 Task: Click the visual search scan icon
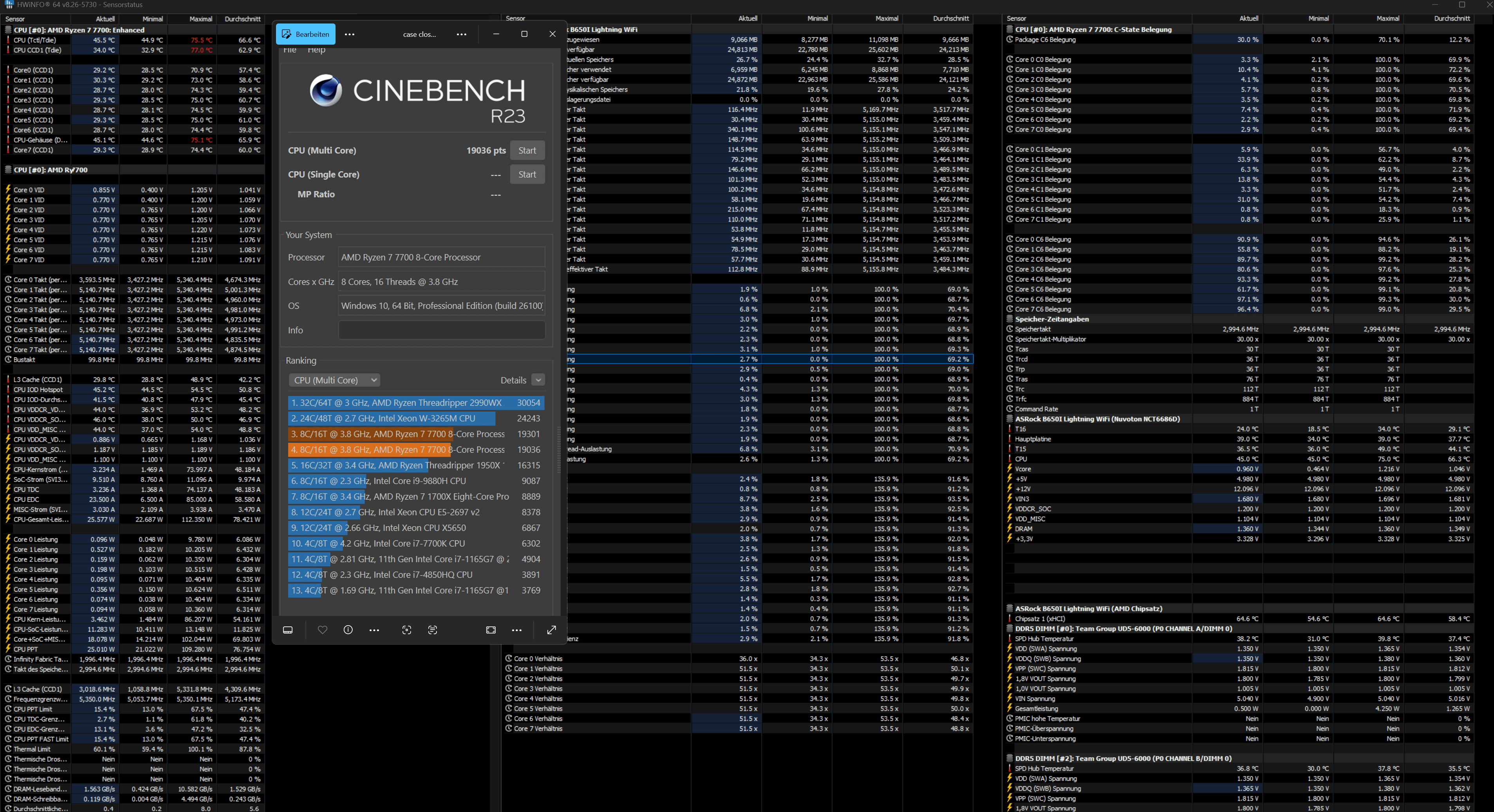(406, 630)
